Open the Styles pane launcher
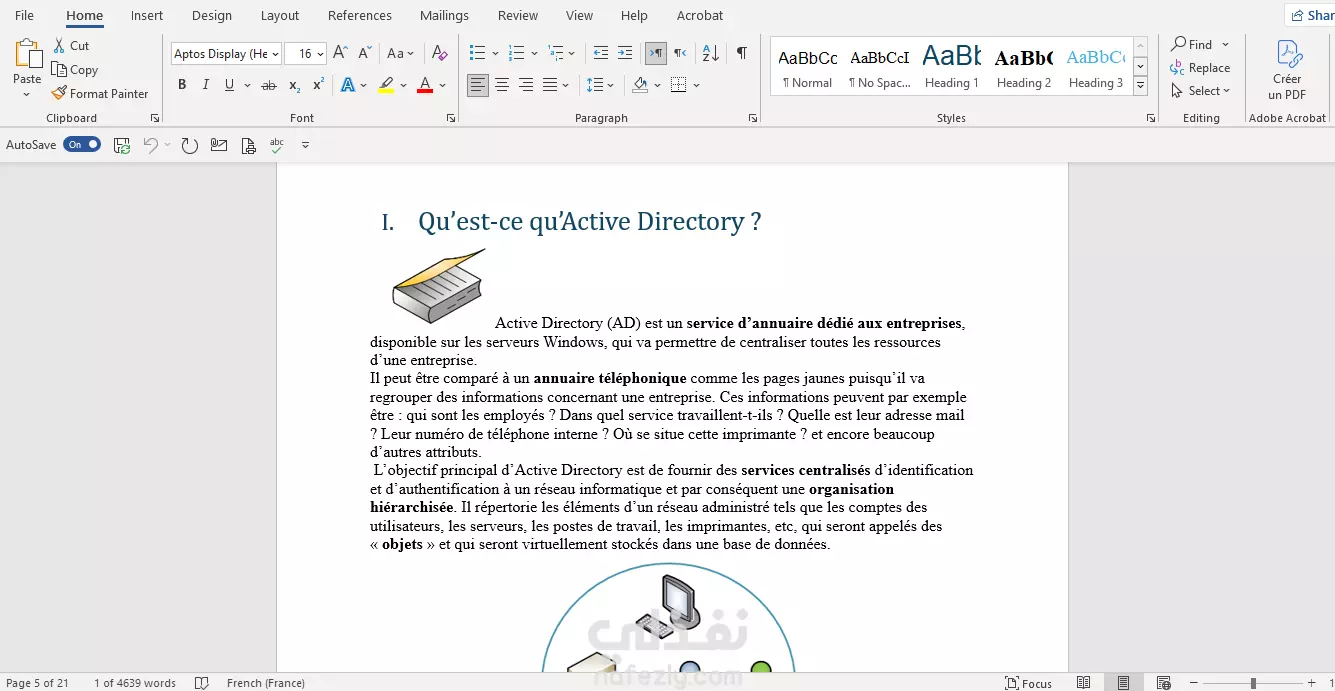Screen dimensions: 1335x691 tap(1150, 118)
